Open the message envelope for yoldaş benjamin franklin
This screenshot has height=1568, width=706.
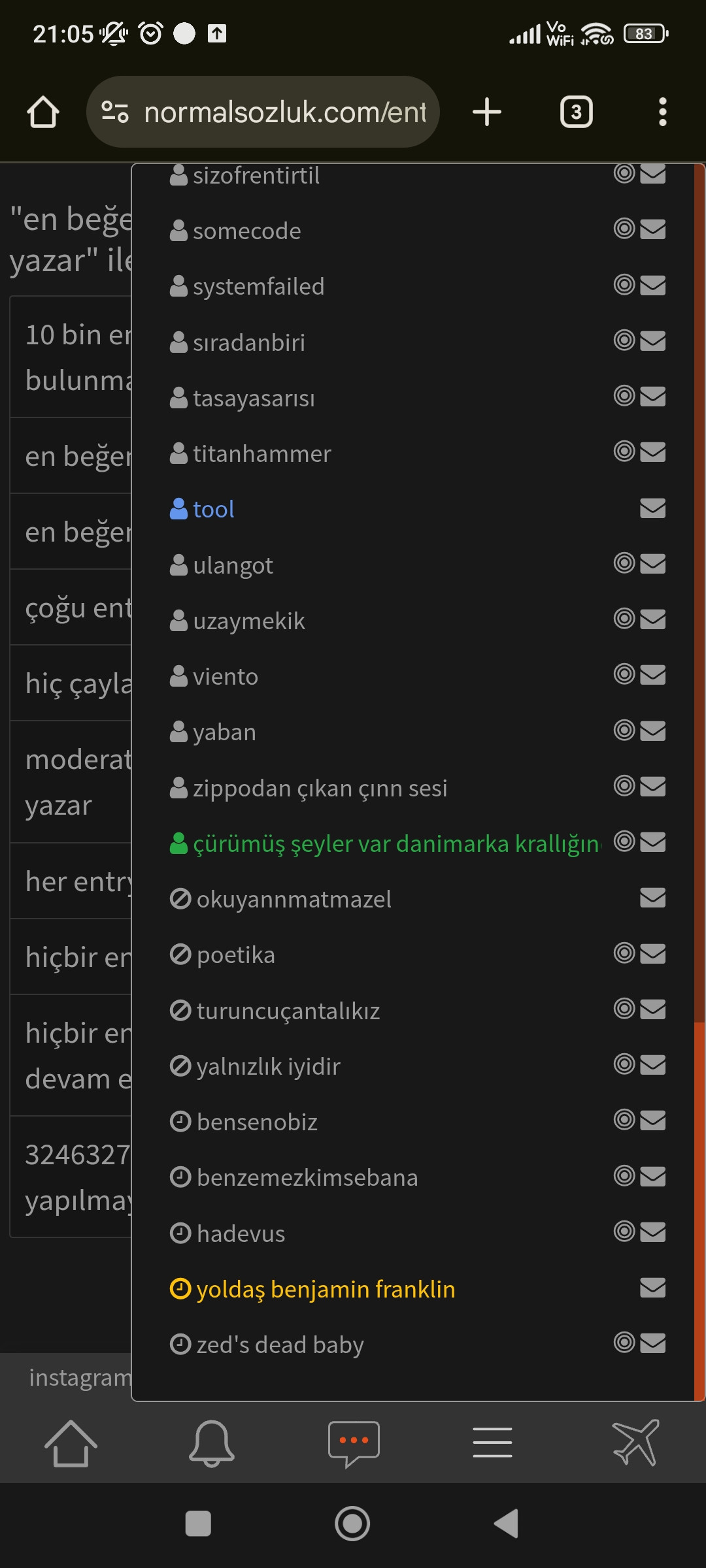pyautogui.click(x=652, y=1288)
